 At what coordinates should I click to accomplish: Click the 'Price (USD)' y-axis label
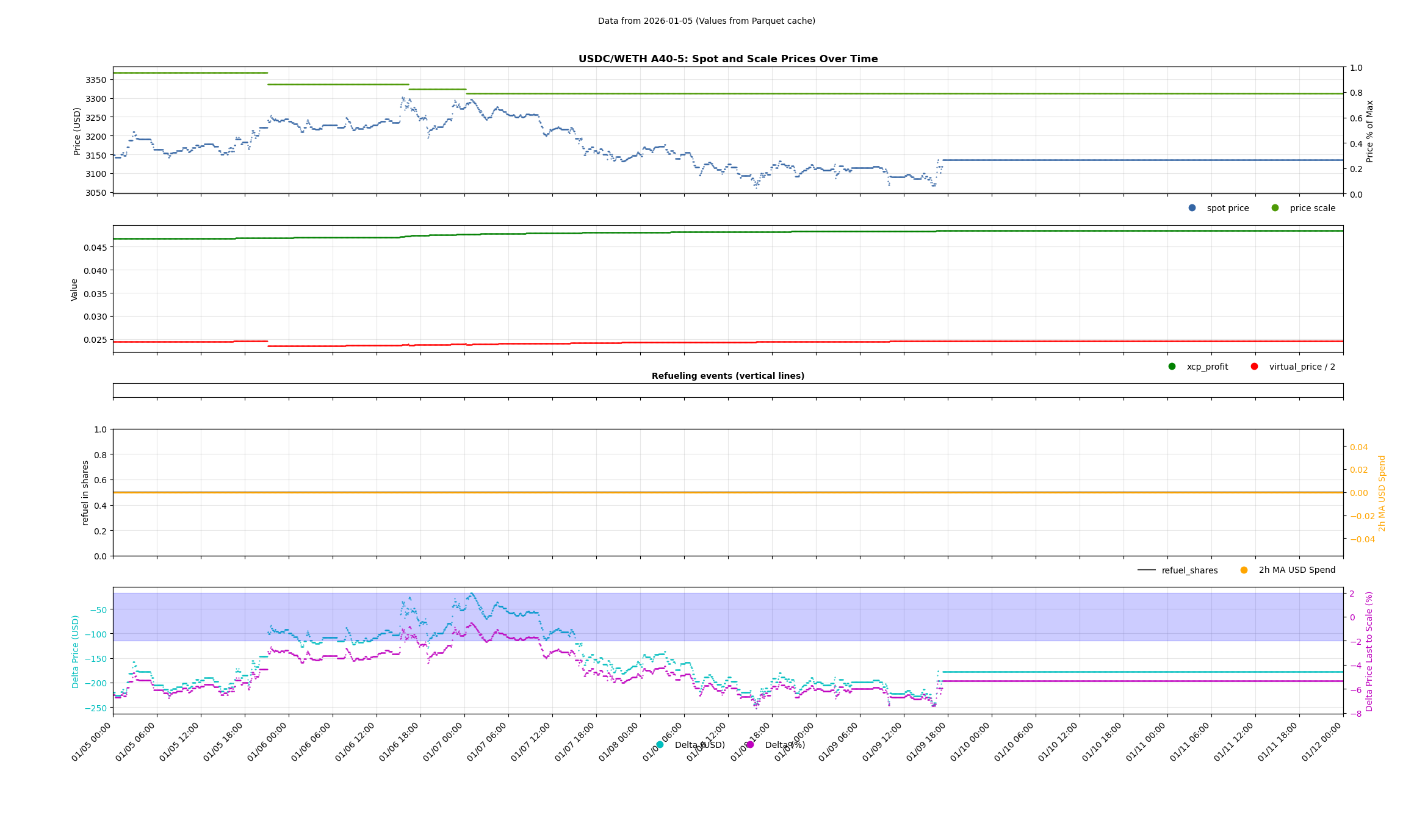[x=78, y=131]
